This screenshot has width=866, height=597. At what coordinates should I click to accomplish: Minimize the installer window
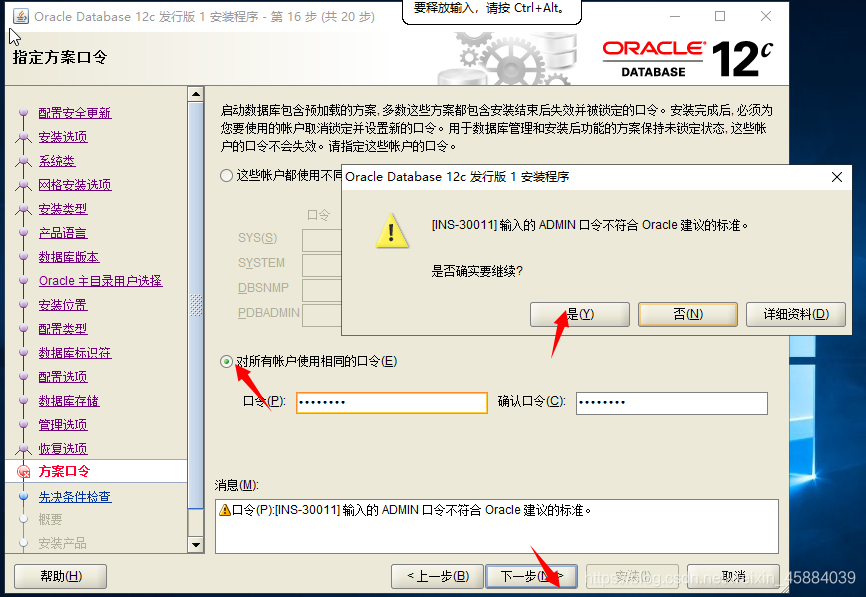coord(674,16)
